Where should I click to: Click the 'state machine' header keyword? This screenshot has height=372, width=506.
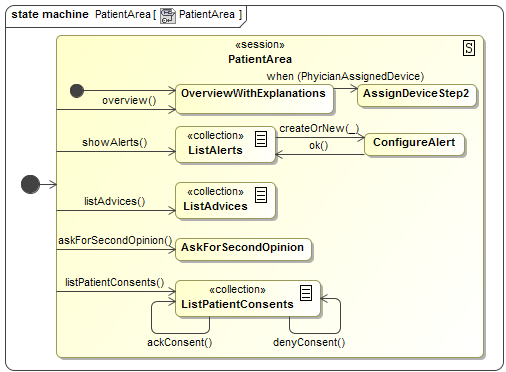pyautogui.click(x=50, y=14)
